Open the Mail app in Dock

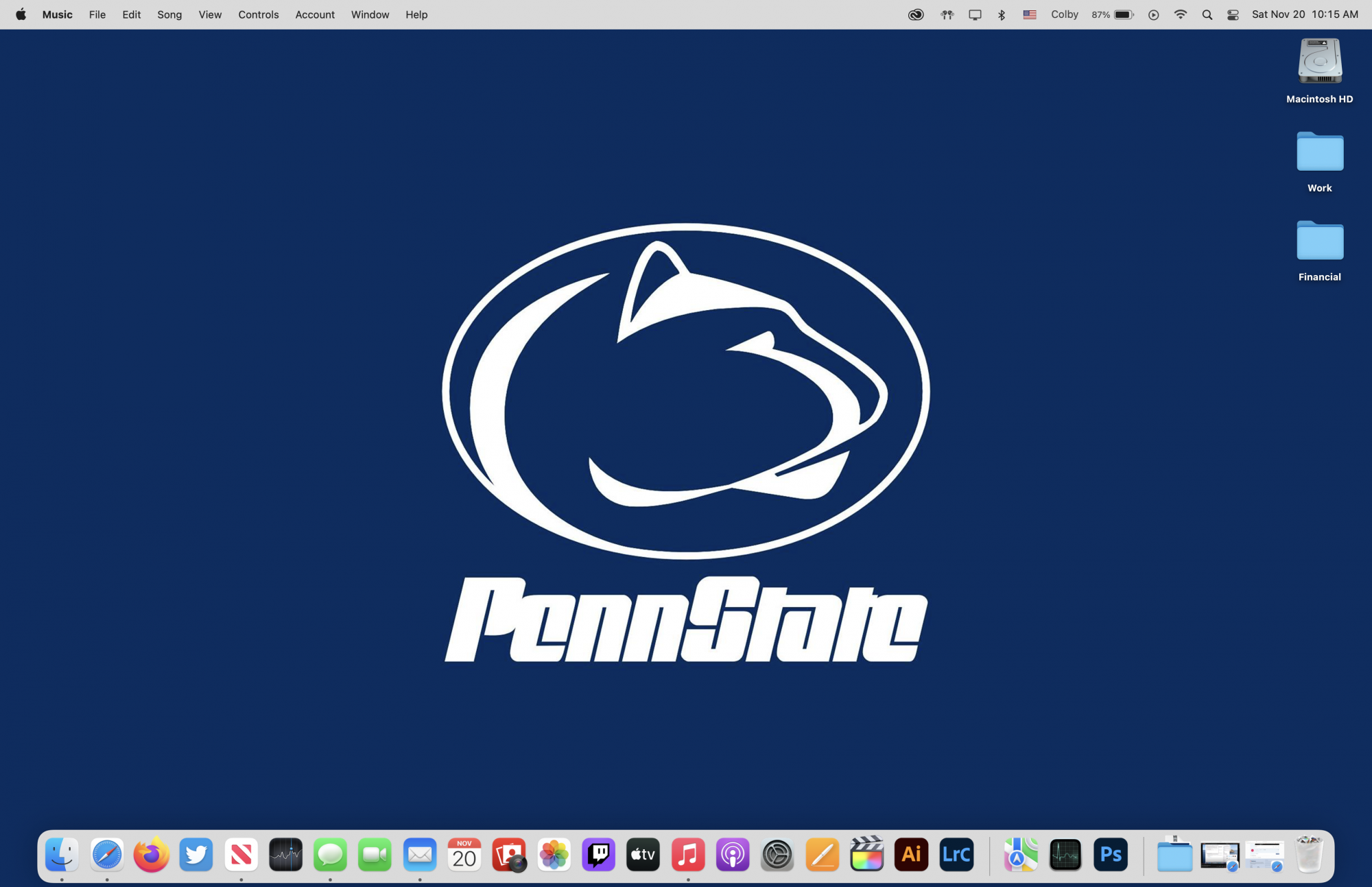(420, 855)
